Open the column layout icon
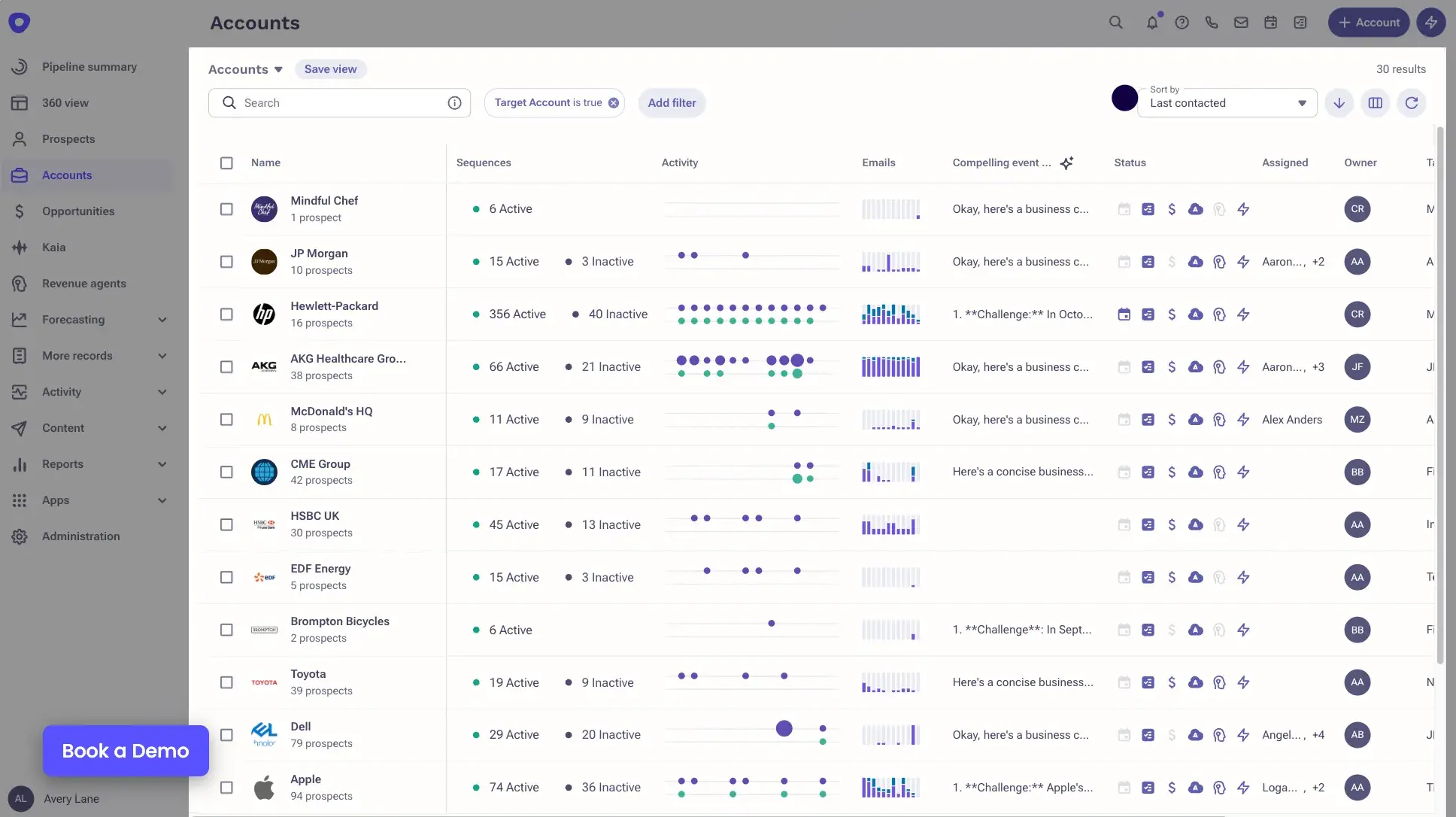The height and width of the screenshot is (817, 1456). [1376, 103]
